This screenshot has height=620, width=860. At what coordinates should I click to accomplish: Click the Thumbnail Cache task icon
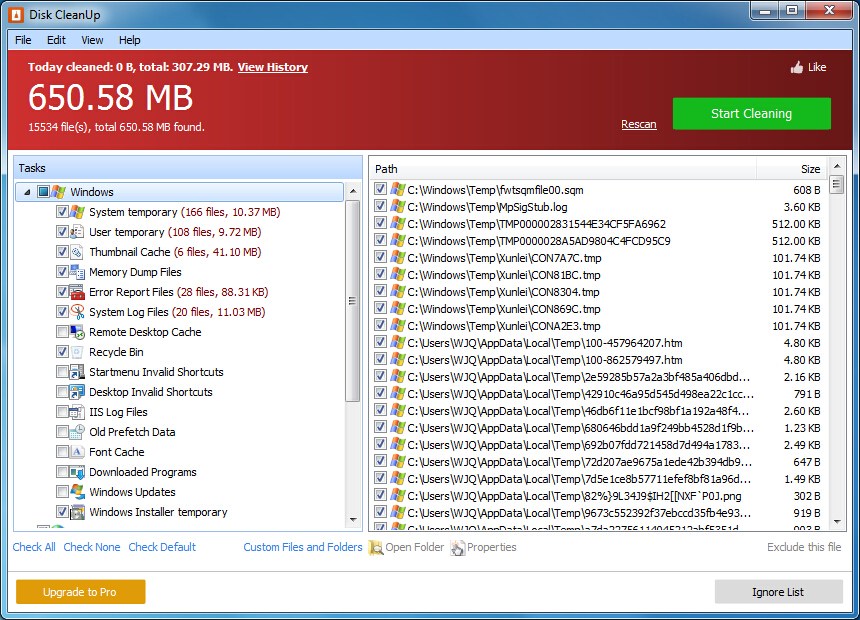pyautogui.click(x=77, y=252)
